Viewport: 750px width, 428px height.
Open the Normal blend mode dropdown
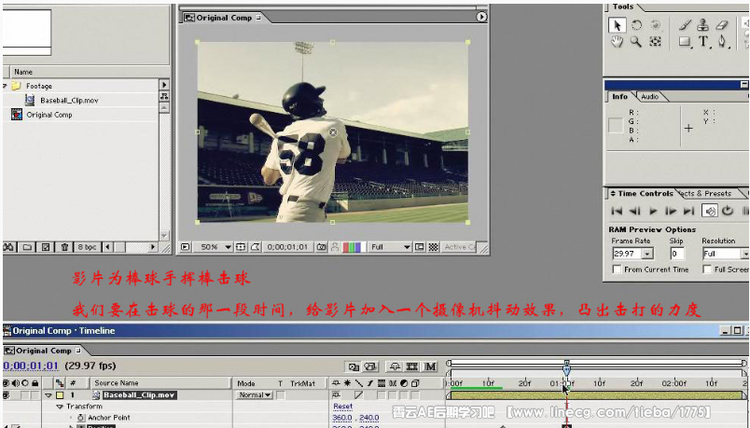click(254, 395)
